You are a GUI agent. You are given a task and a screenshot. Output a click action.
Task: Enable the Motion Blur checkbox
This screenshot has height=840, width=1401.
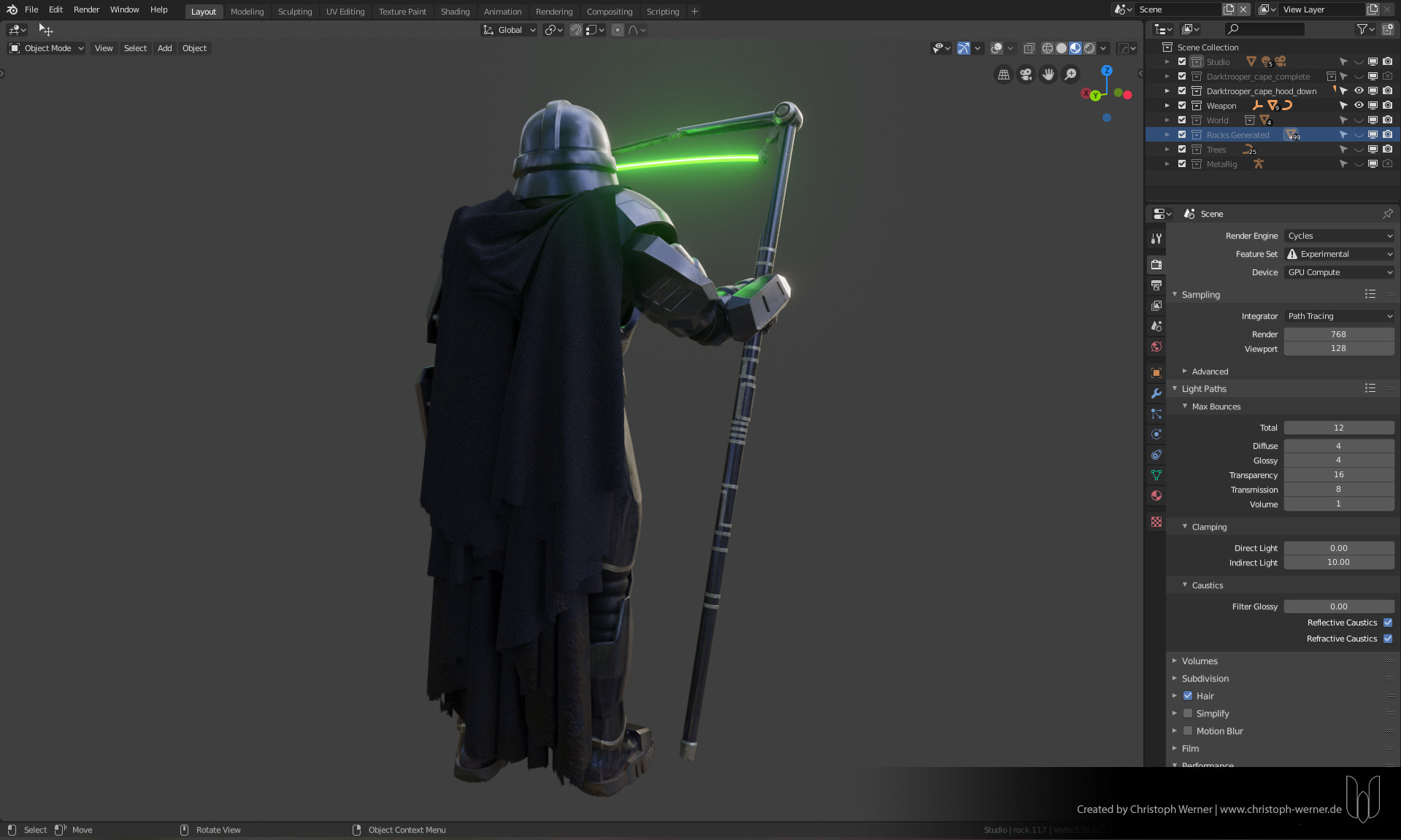click(x=1188, y=731)
